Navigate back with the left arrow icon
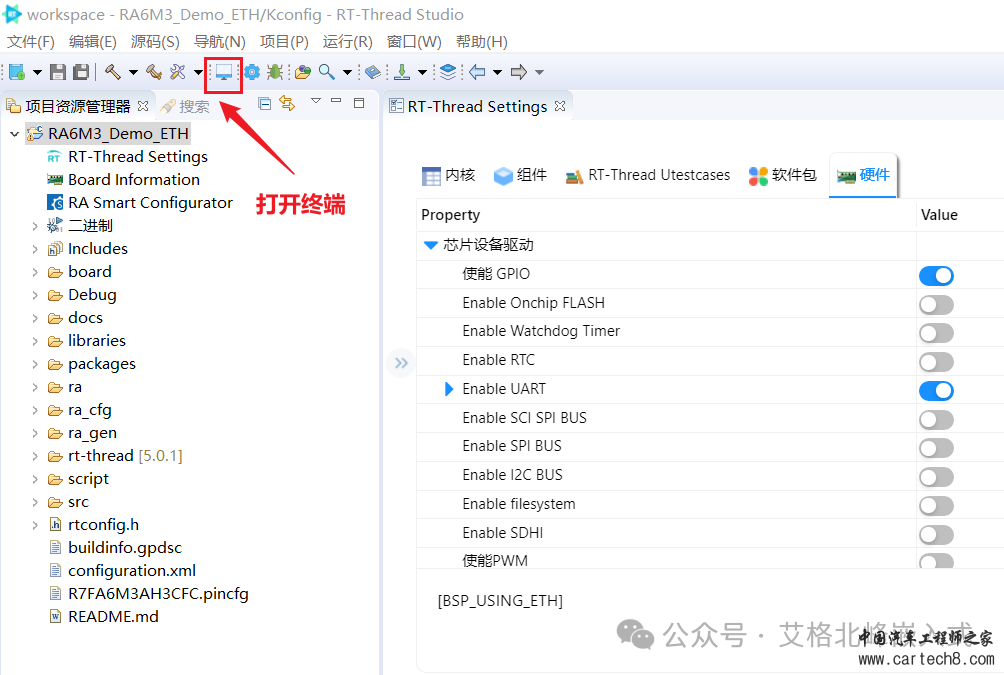 tap(477, 72)
